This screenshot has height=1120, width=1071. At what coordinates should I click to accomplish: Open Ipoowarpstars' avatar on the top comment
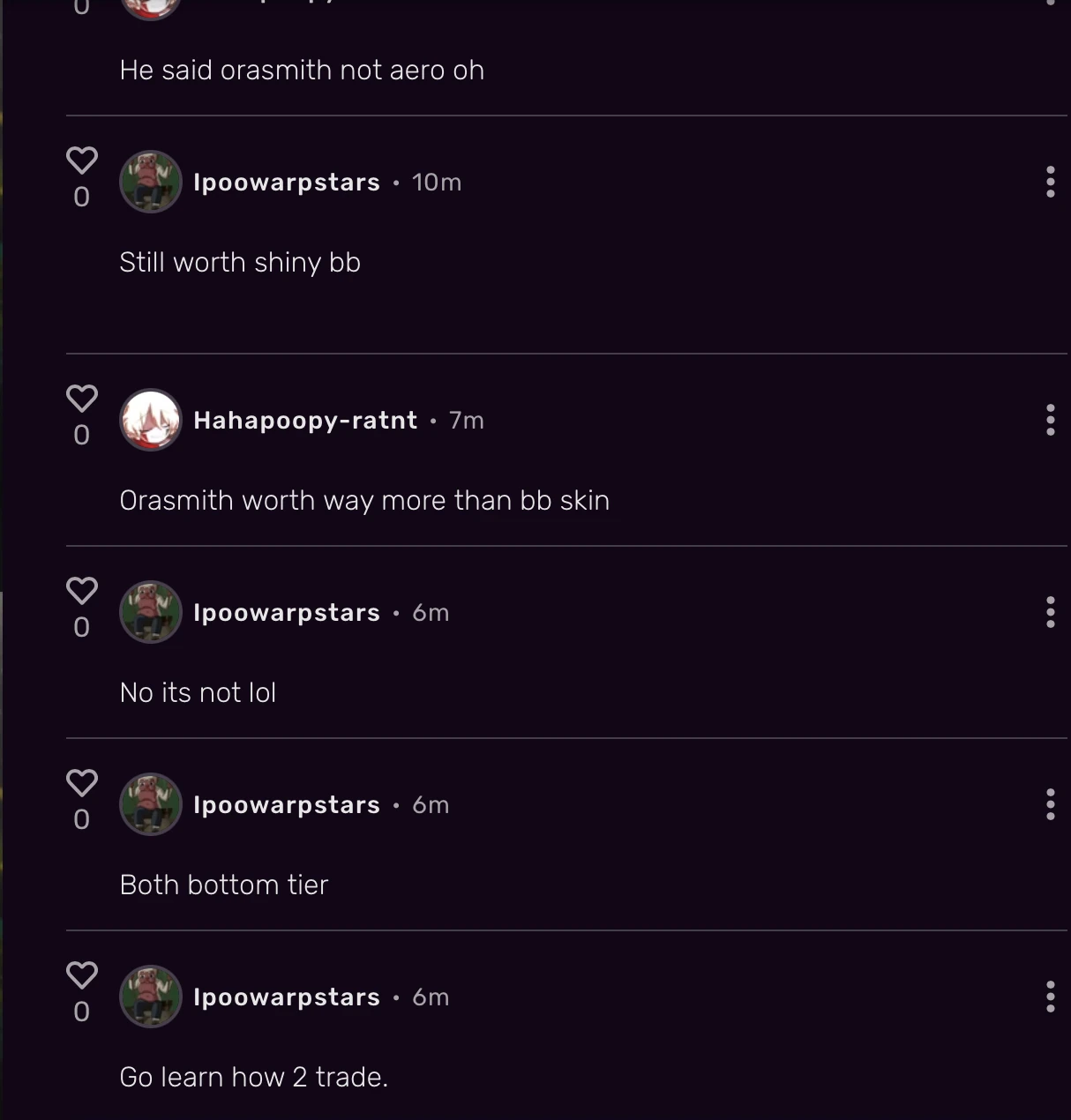pyautogui.click(x=151, y=182)
